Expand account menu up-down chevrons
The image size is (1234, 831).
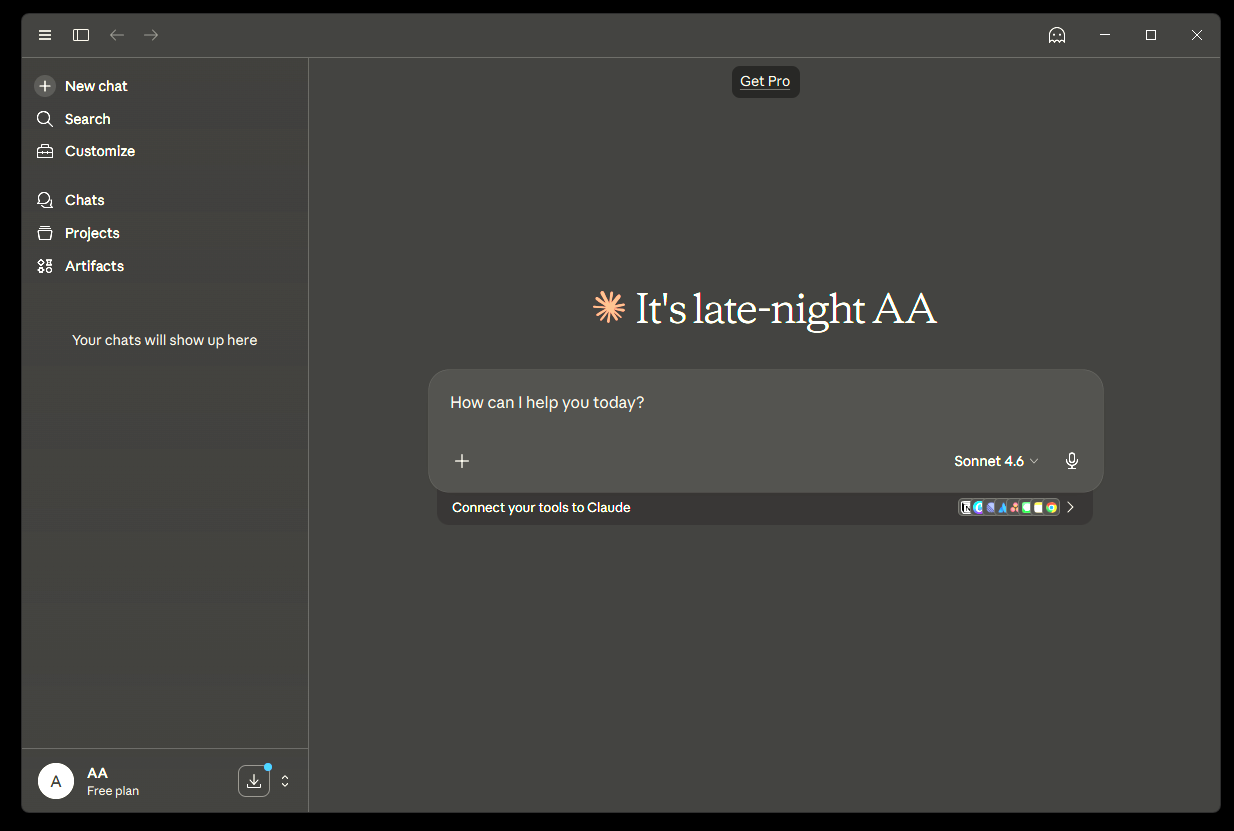pos(285,781)
